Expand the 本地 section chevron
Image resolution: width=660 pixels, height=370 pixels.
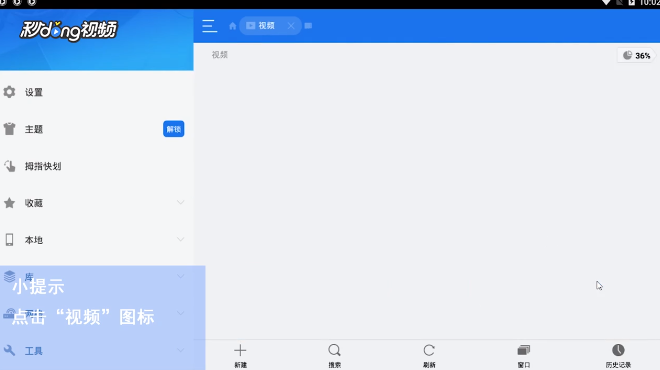181,239
